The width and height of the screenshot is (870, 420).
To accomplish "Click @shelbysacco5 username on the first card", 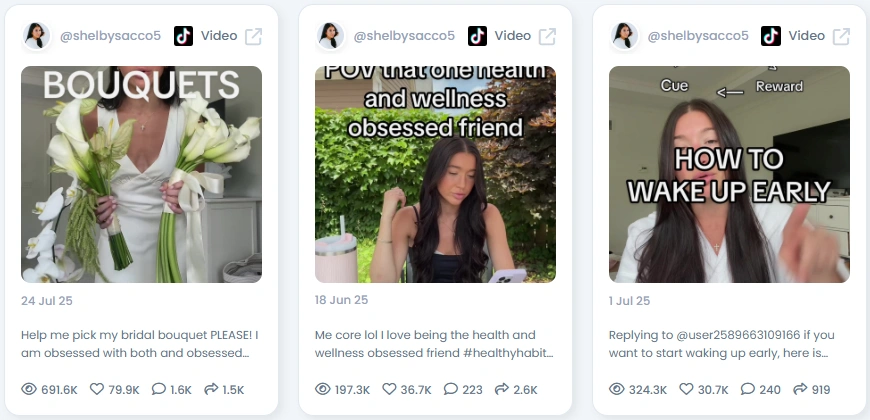I will 110,36.
